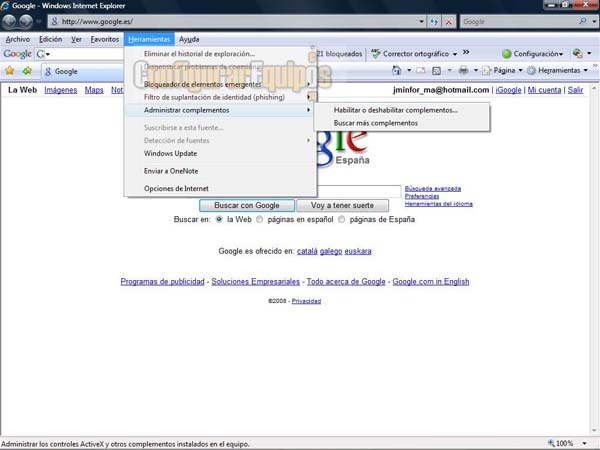Open the Archivo menu
Viewport: 600px width, 450px height.
18,39
